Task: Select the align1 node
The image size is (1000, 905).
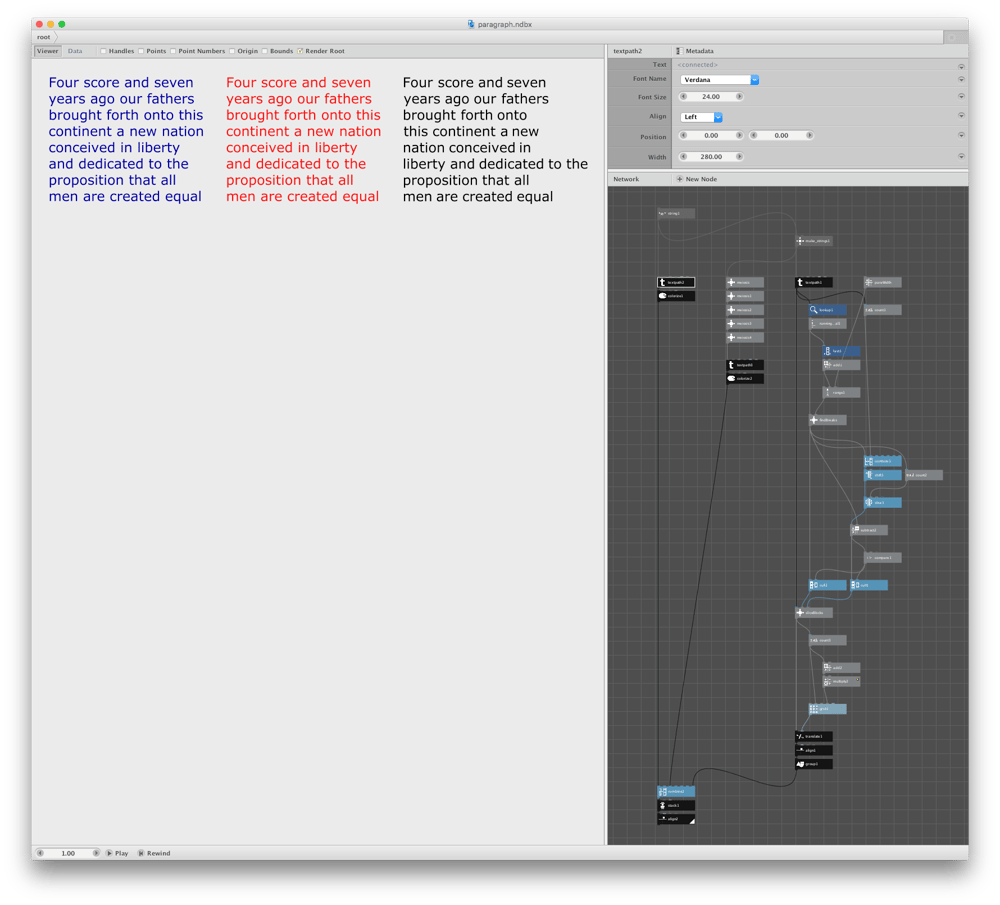Action: (814, 750)
